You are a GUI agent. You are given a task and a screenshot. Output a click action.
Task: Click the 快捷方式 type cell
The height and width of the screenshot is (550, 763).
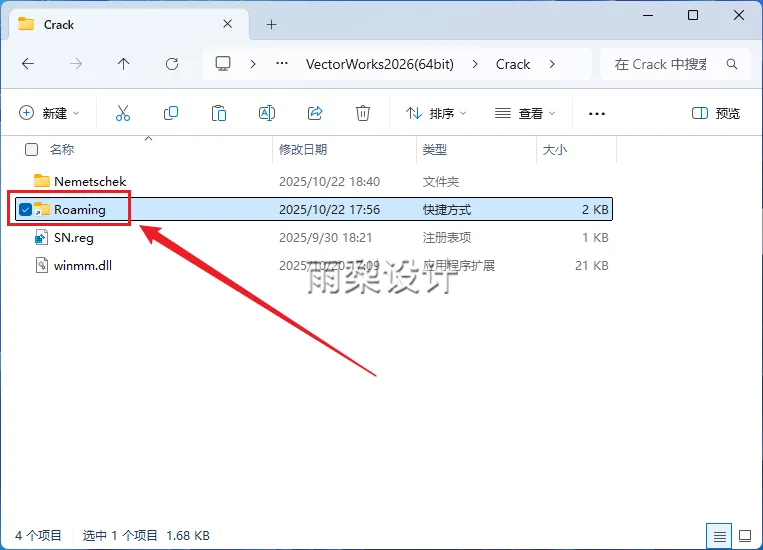click(x=447, y=210)
